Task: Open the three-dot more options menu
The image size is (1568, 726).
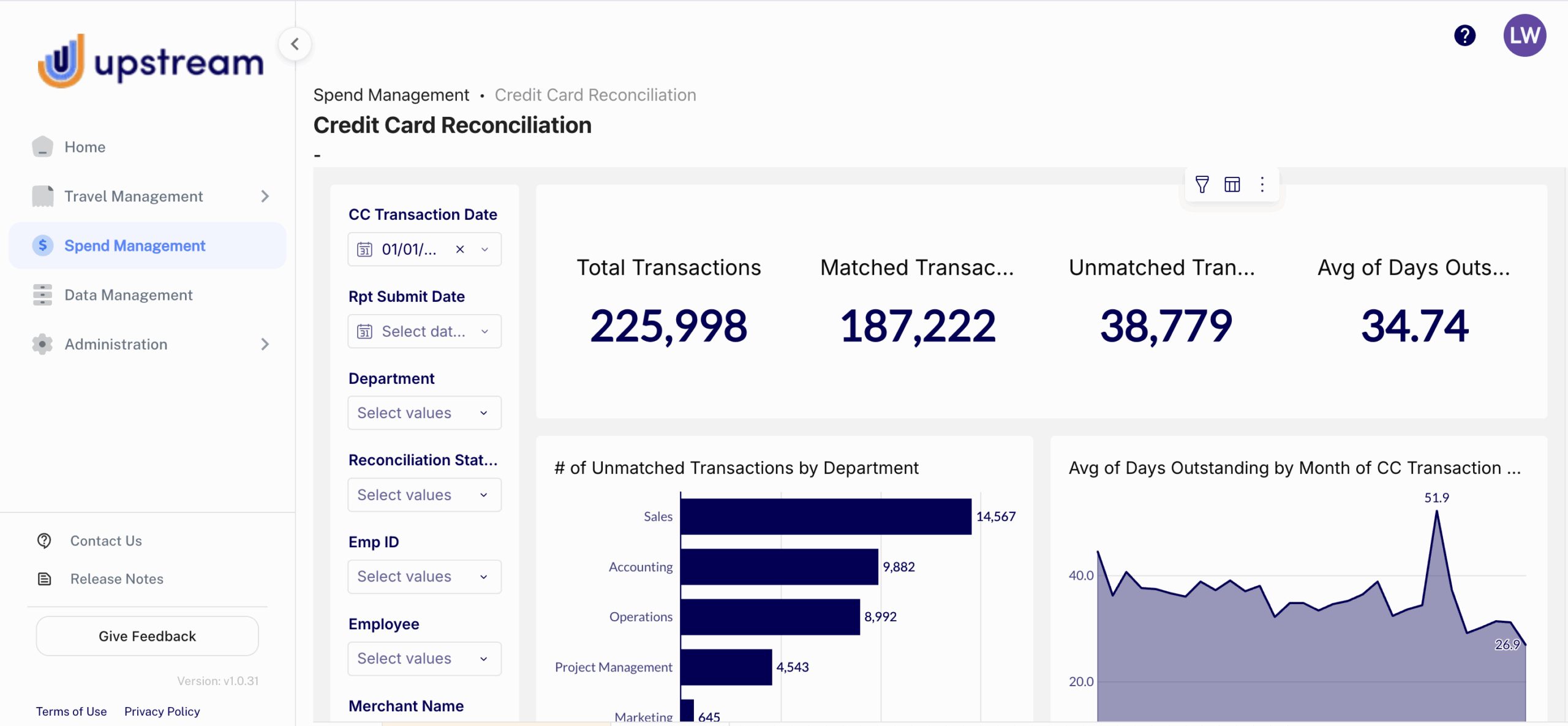Action: click(1262, 184)
